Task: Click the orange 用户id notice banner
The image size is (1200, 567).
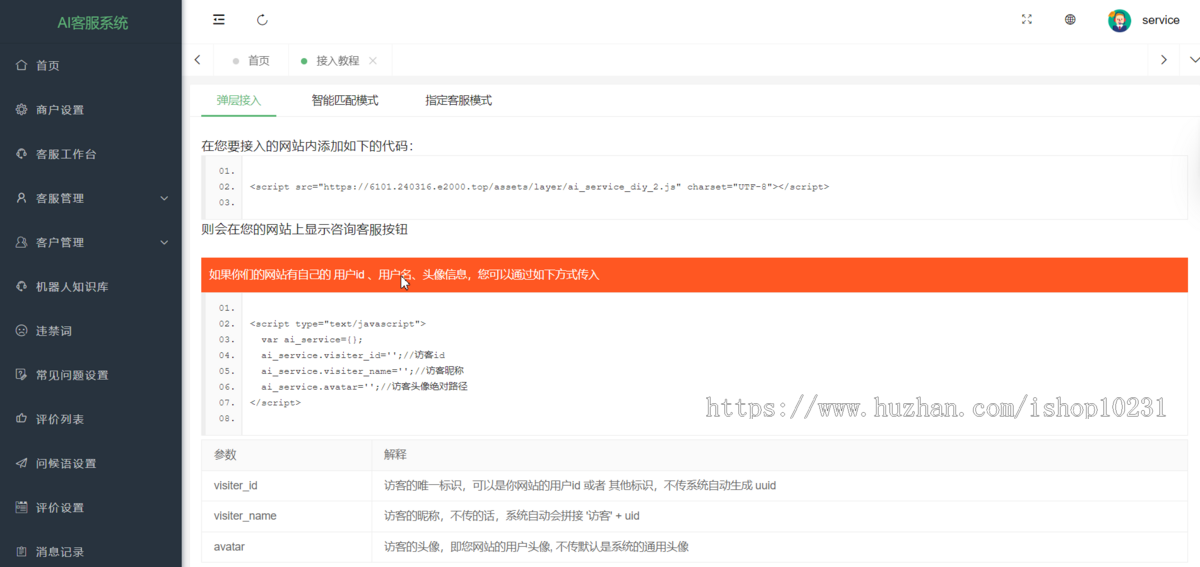Action: pos(694,274)
